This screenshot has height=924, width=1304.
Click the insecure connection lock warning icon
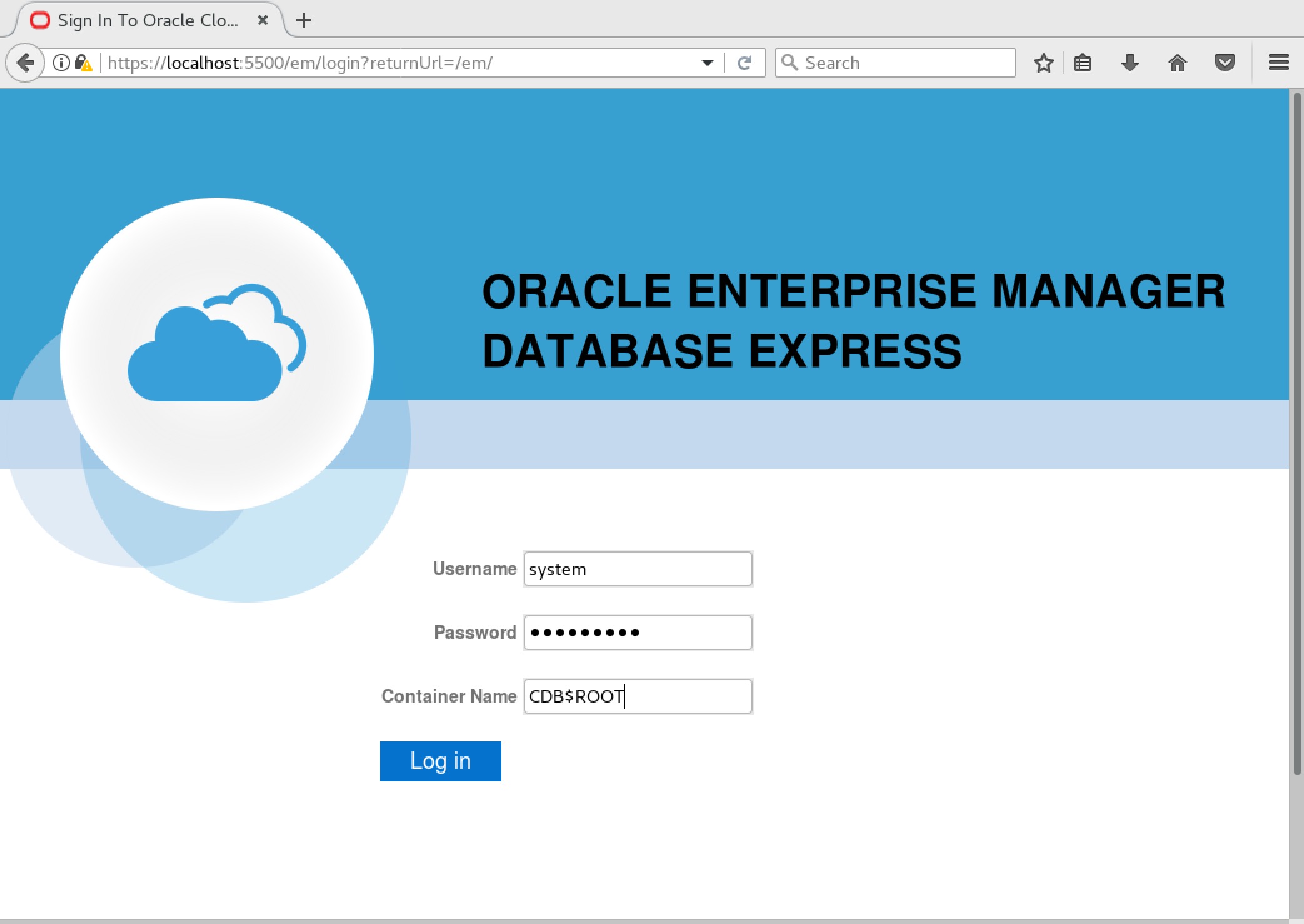point(83,63)
